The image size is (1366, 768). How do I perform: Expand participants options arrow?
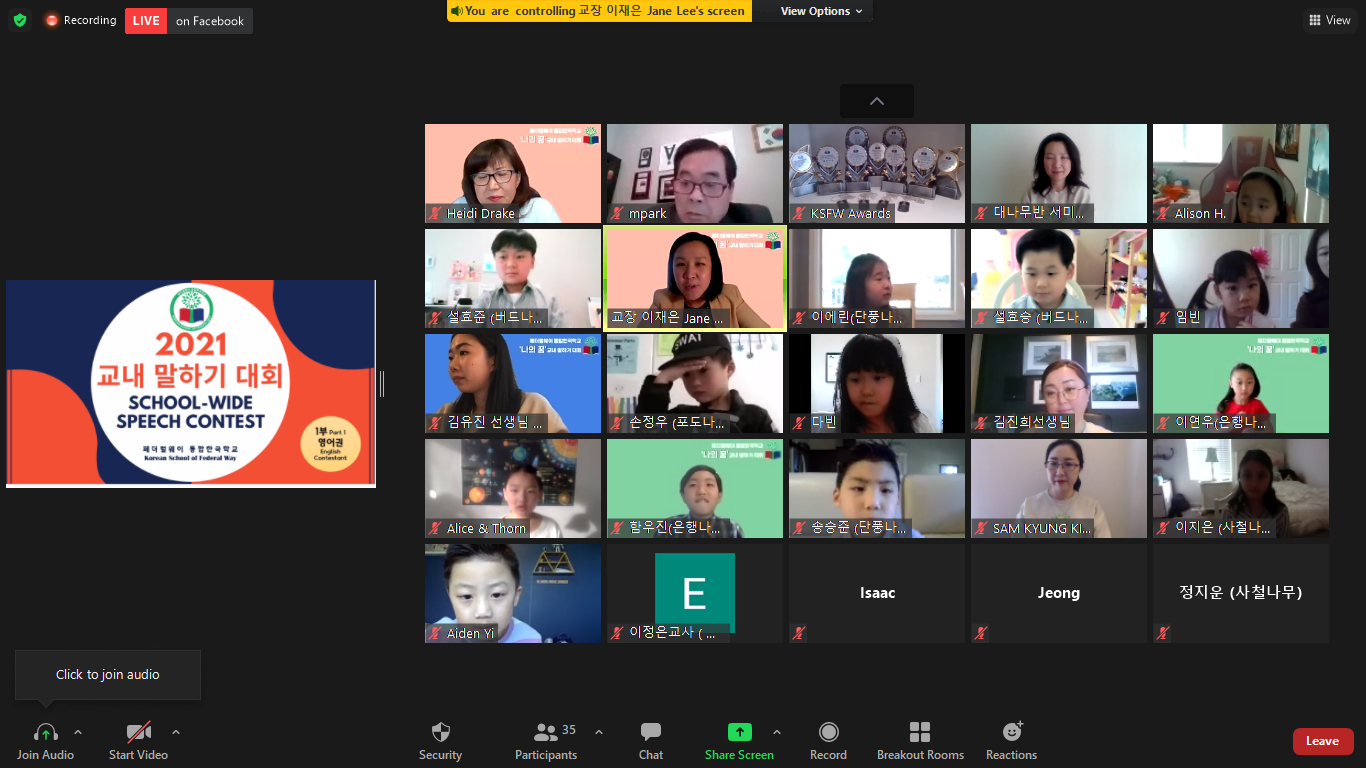[x=599, y=732]
